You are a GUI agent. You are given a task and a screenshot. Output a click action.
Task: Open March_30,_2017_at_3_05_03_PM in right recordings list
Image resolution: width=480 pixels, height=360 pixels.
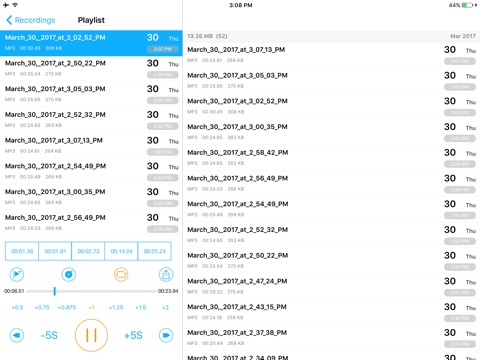pyautogui.click(x=331, y=81)
